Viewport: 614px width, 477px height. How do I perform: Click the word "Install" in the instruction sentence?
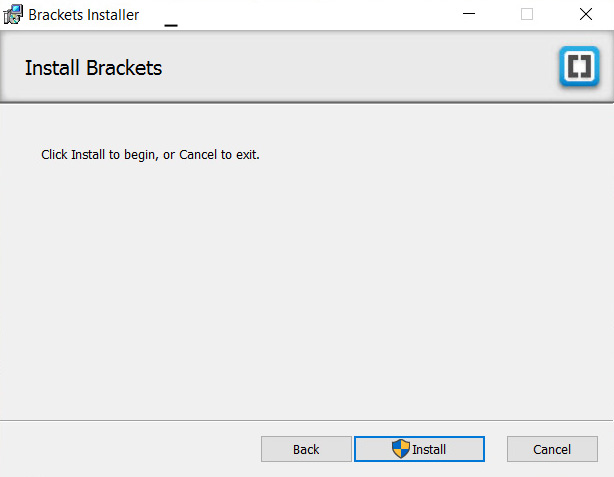[x=88, y=155]
